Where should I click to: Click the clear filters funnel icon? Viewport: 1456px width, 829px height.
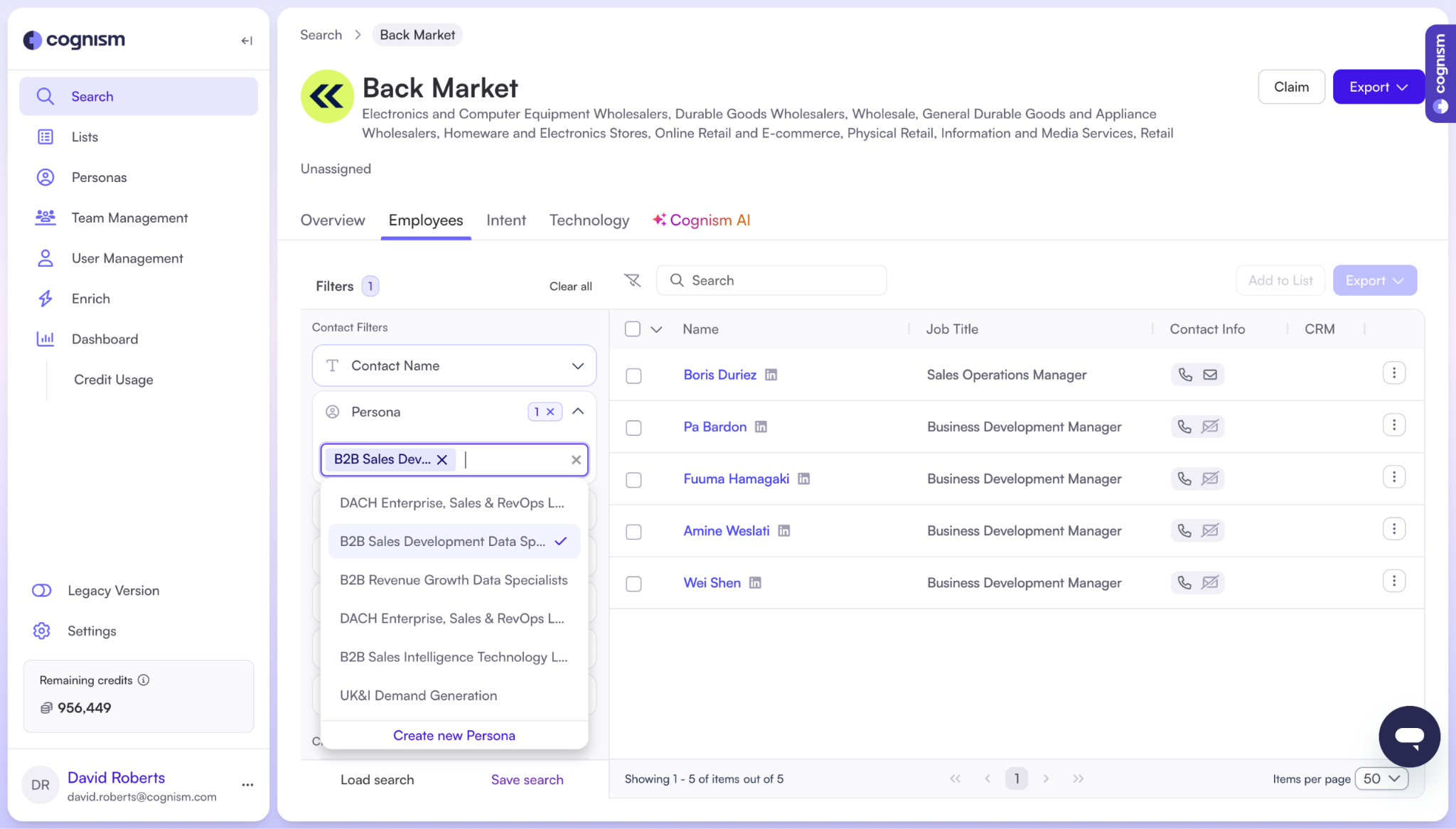pyautogui.click(x=632, y=281)
